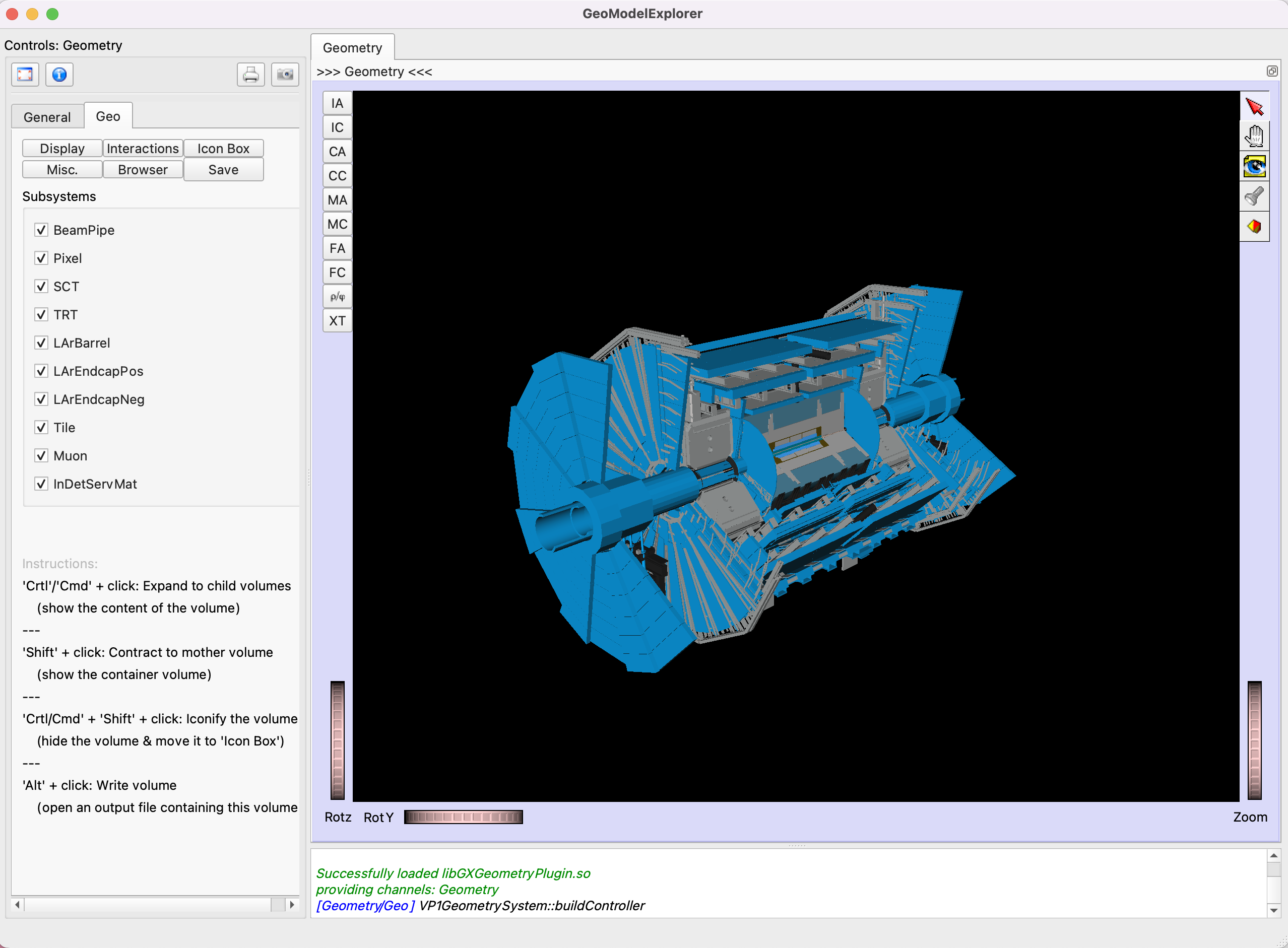Screen dimensions: 1288x948
Task: Click the CA view button
Action: [x=338, y=152]
